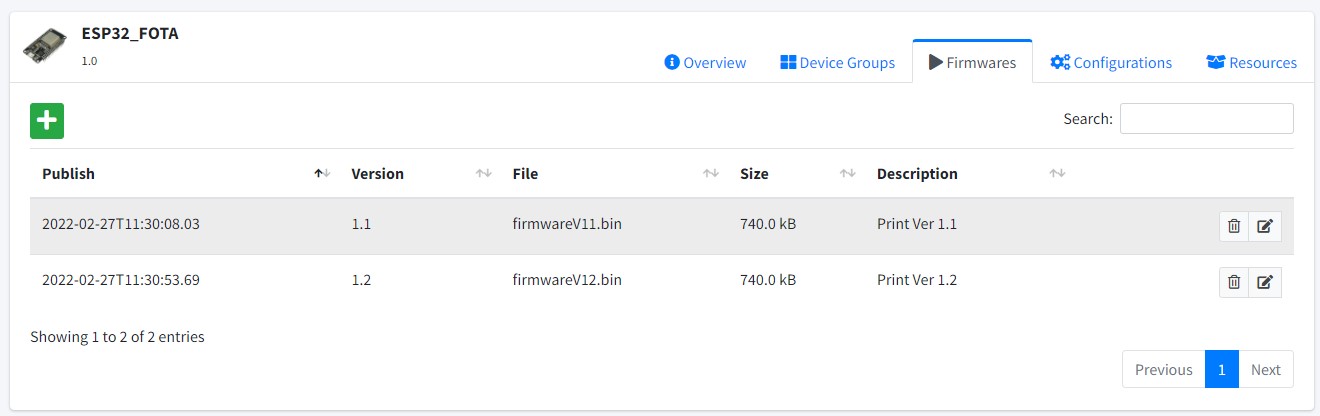
Task: Go to the Resources tab
Action: 1251,63
